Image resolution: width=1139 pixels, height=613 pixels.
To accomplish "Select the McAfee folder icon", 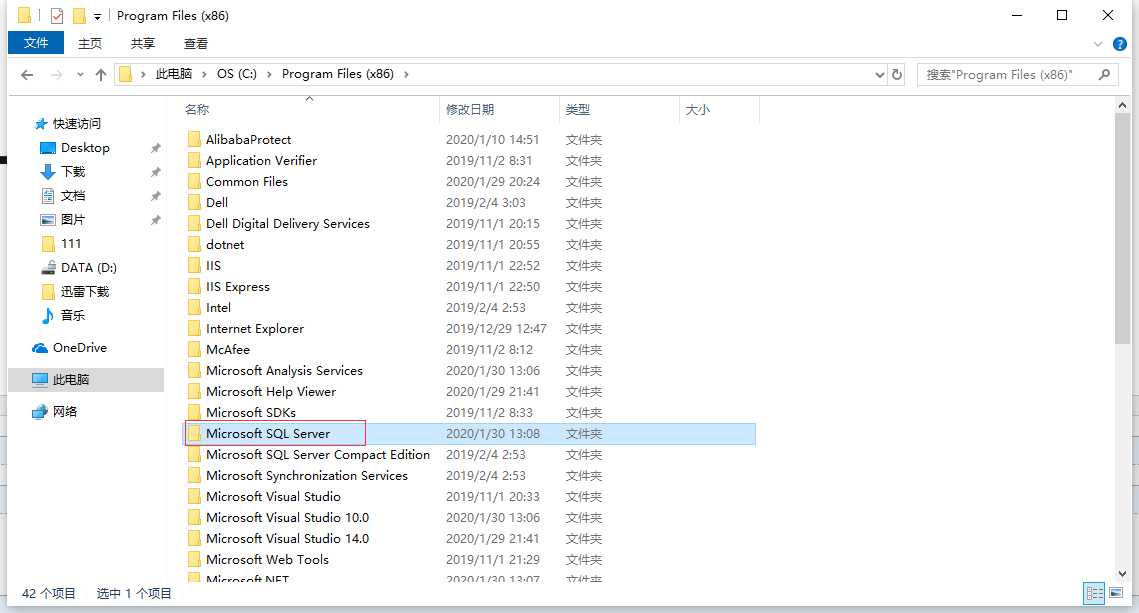I will coord(194,349).
